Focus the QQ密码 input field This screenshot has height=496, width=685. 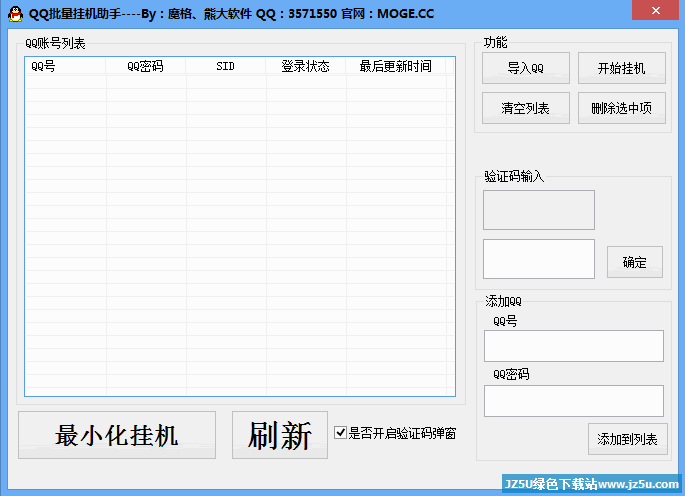click(574, 401)
